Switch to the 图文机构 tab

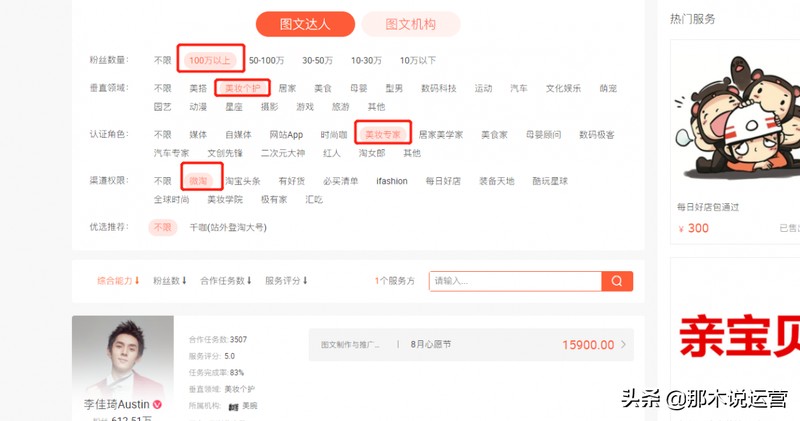point(411,24)
